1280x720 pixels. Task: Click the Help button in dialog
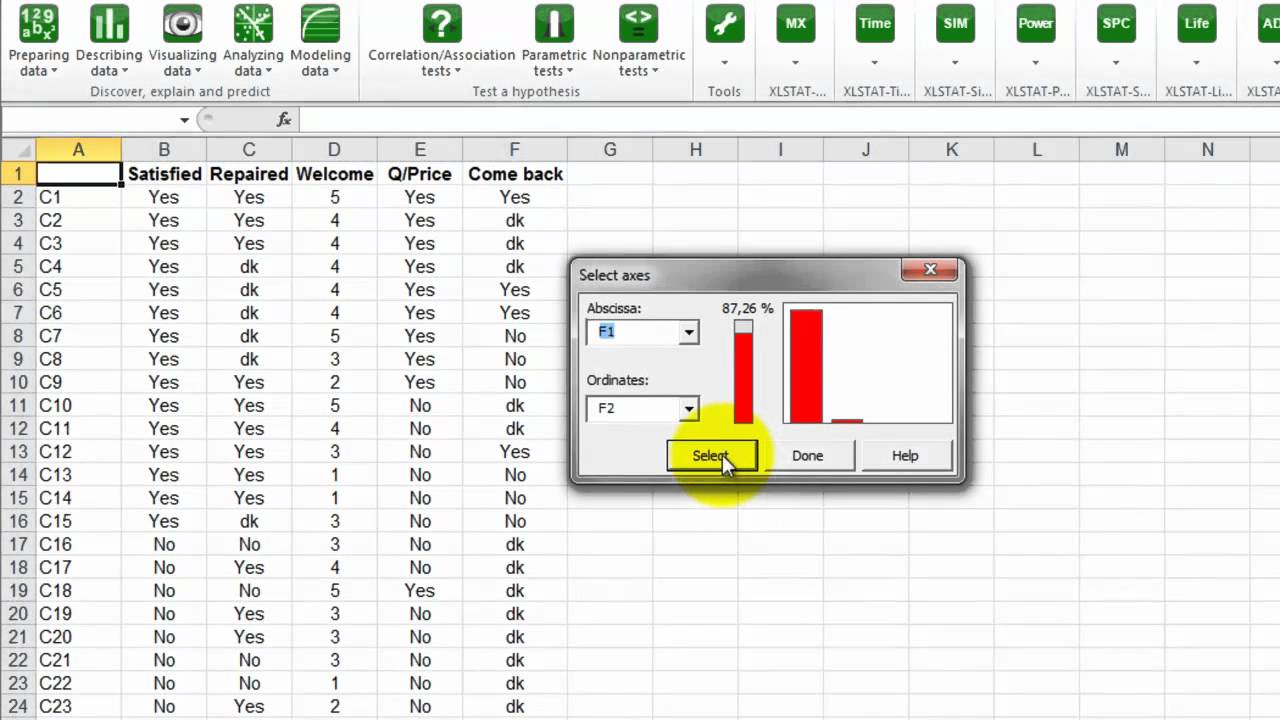(905, 456)
